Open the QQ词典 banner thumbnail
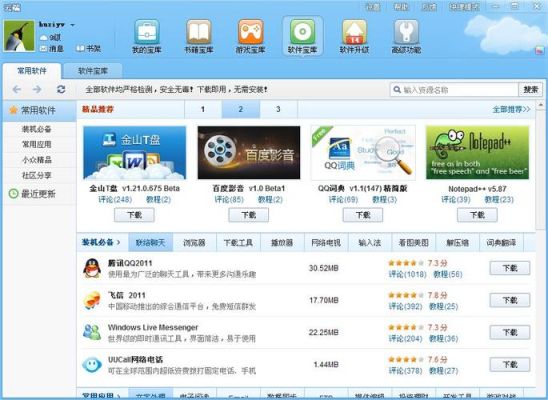 point(363,153)
